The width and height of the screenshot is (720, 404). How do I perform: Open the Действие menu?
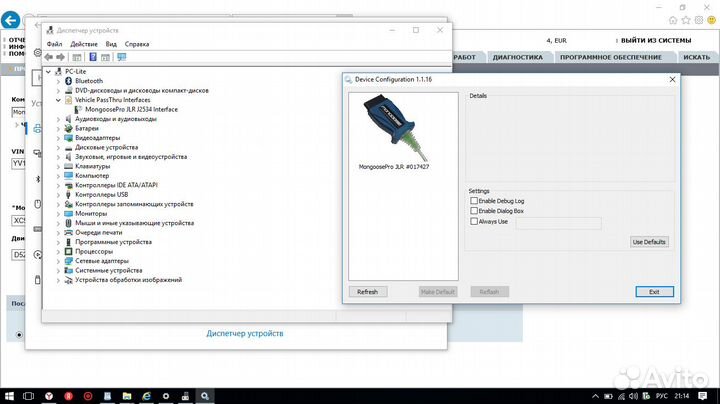click(x=84, y=44)
